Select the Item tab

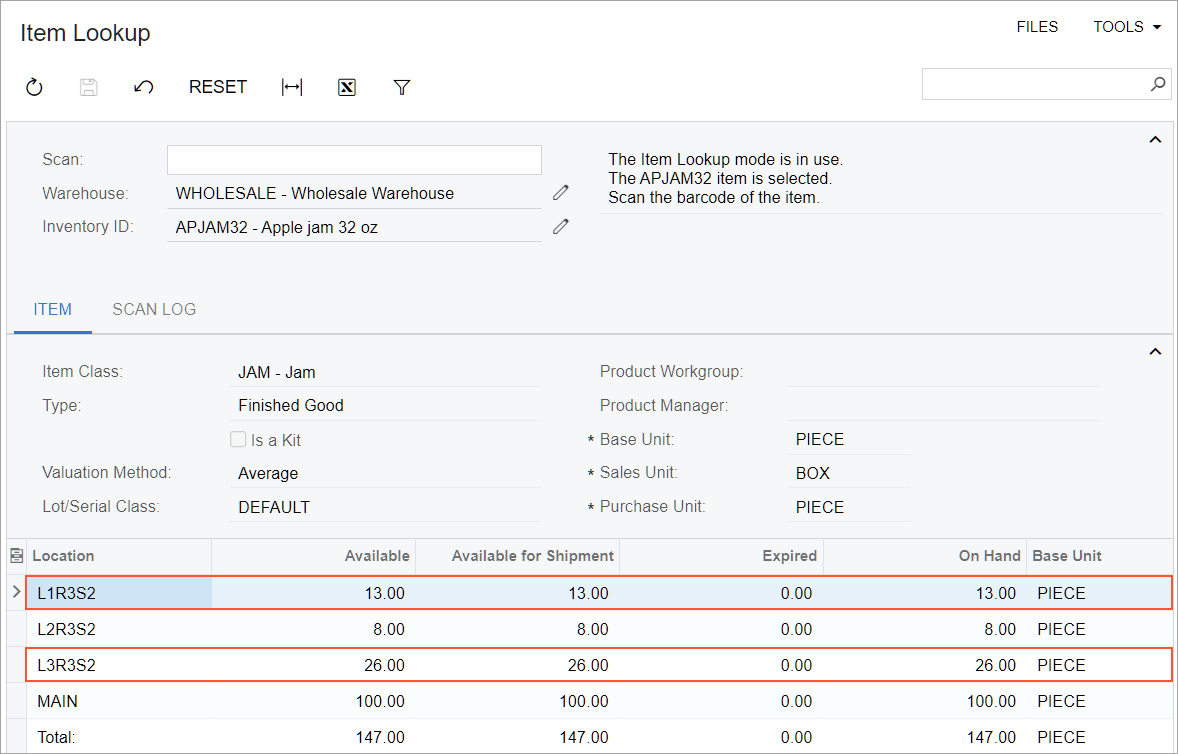[x=53, y=309]
